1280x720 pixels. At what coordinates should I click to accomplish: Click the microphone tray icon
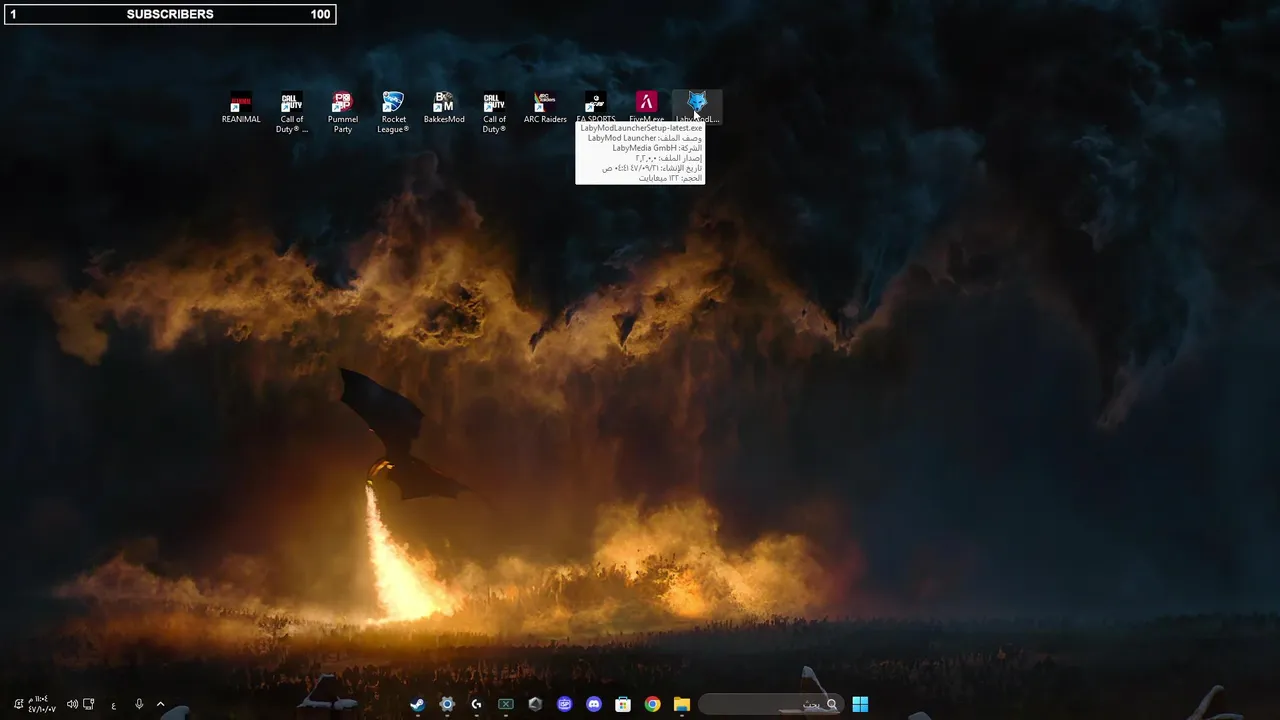[139, 704]
